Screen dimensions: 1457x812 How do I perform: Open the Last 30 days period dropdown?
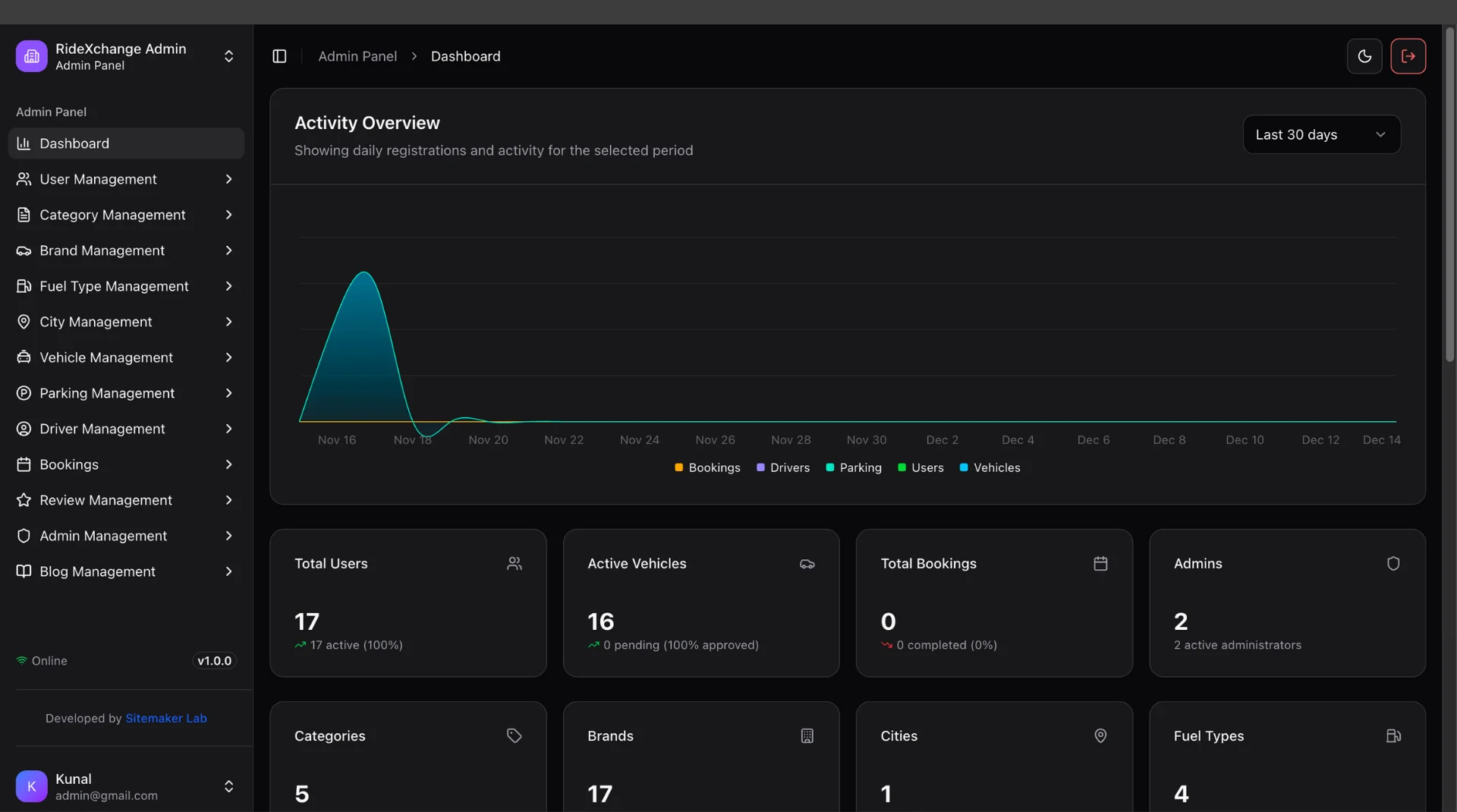pyautogui.click(x=1322, y=134)
